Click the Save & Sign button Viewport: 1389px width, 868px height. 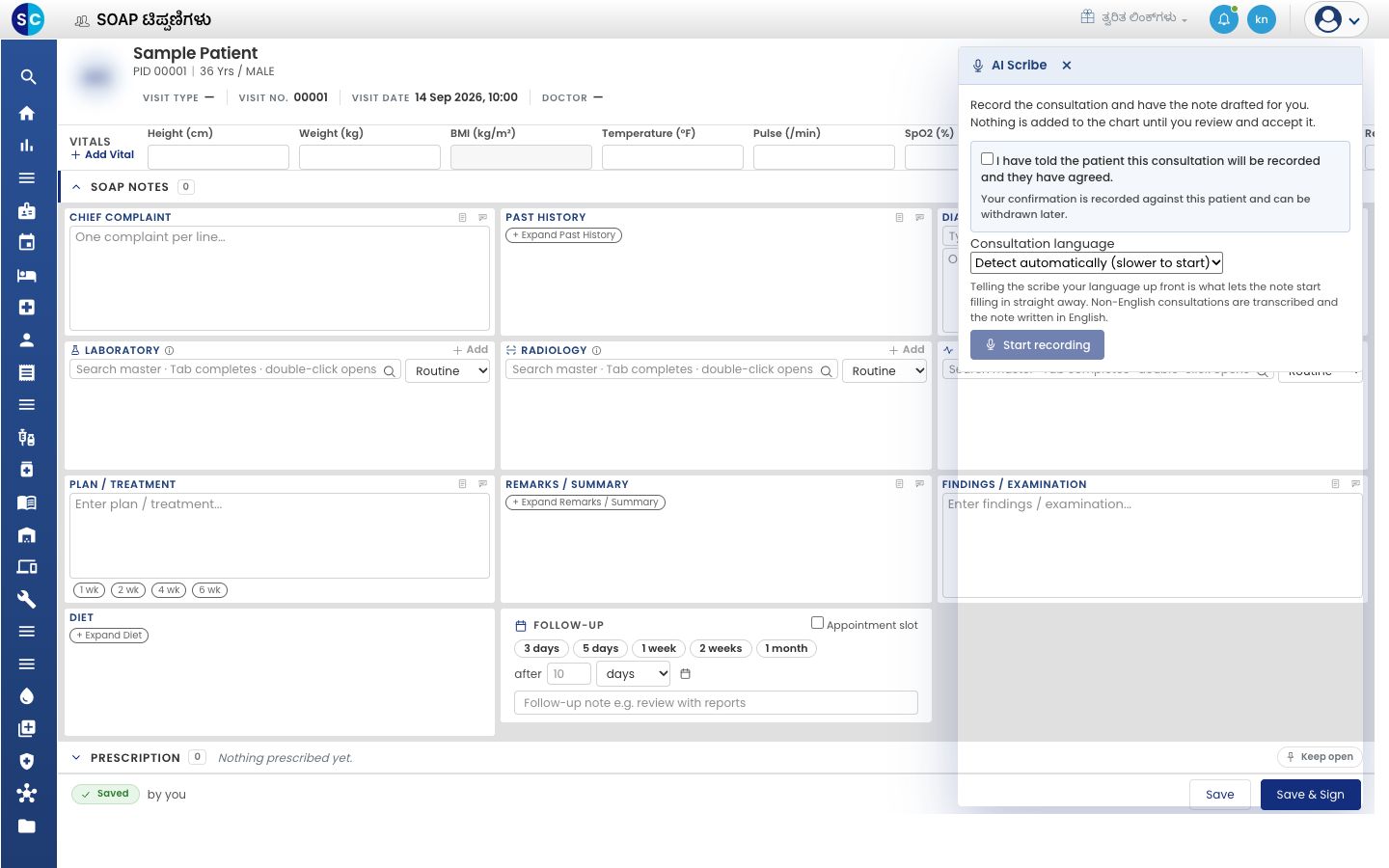point(1310,795)
